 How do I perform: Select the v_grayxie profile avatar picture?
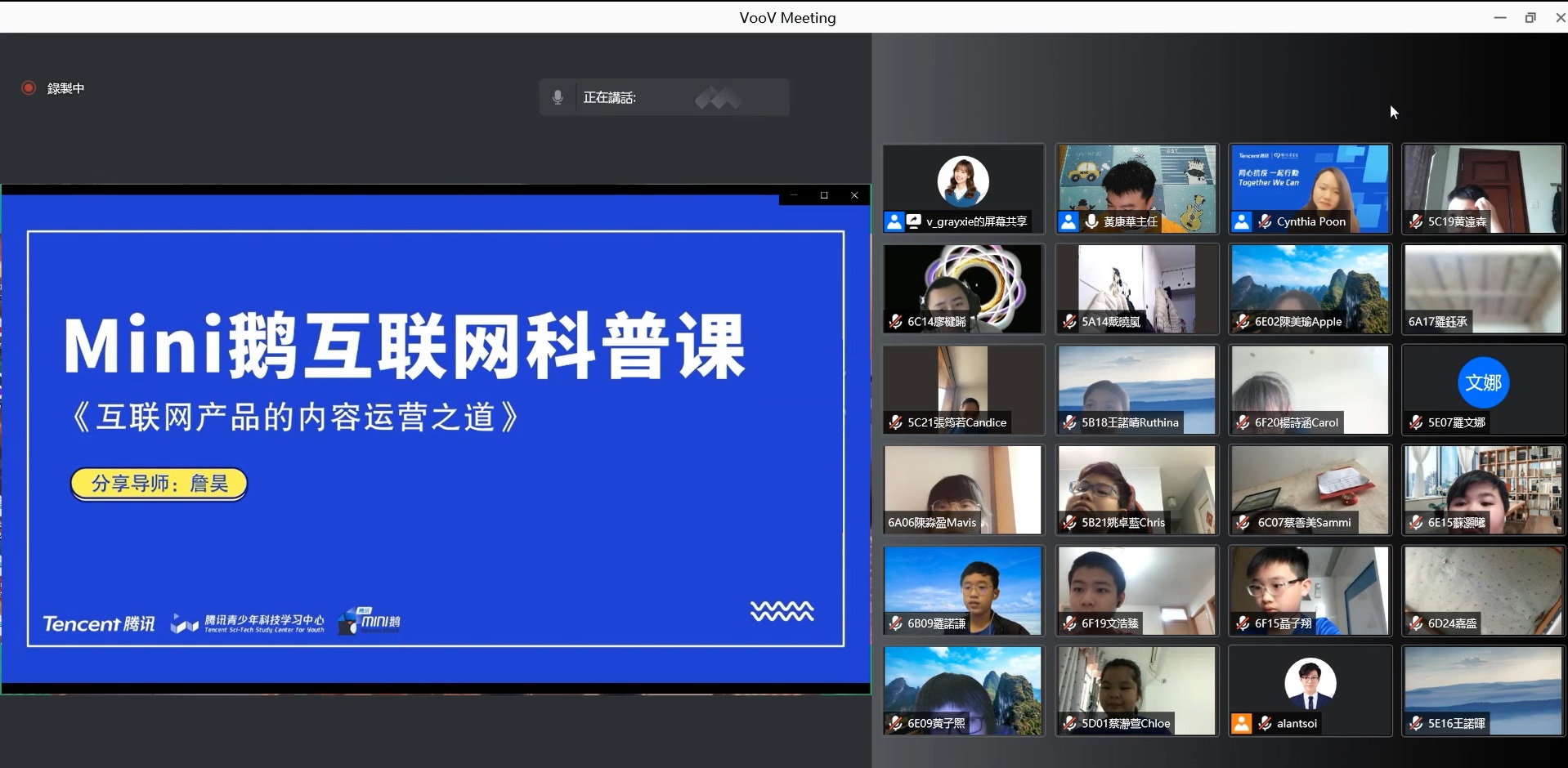click(963, 181)
